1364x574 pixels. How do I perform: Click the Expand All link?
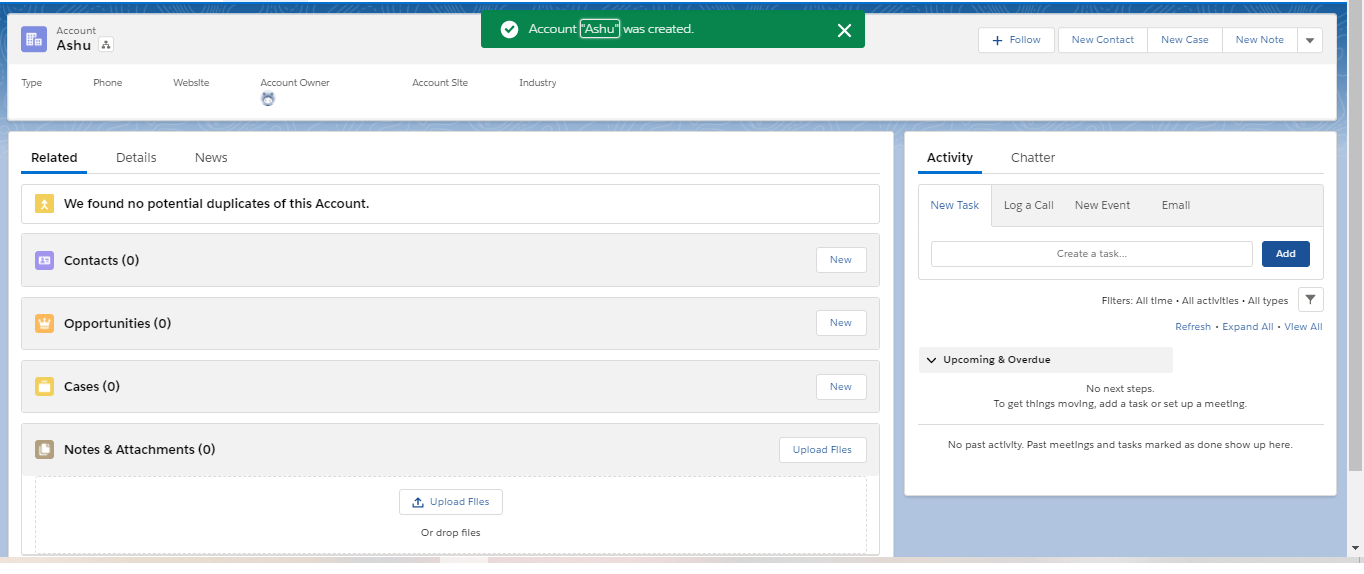point(1248,327)
